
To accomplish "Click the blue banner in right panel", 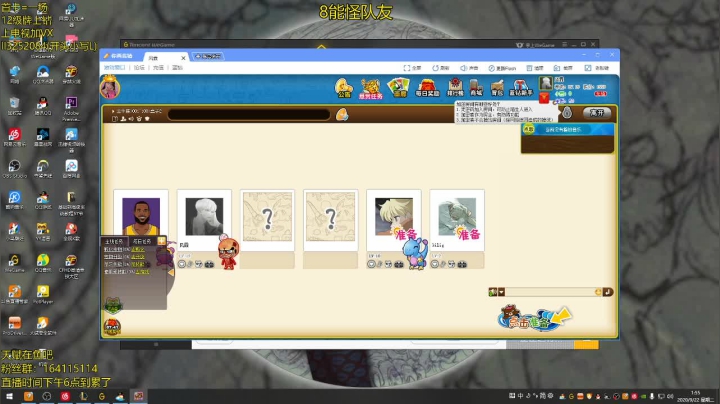I will (568, 129).
